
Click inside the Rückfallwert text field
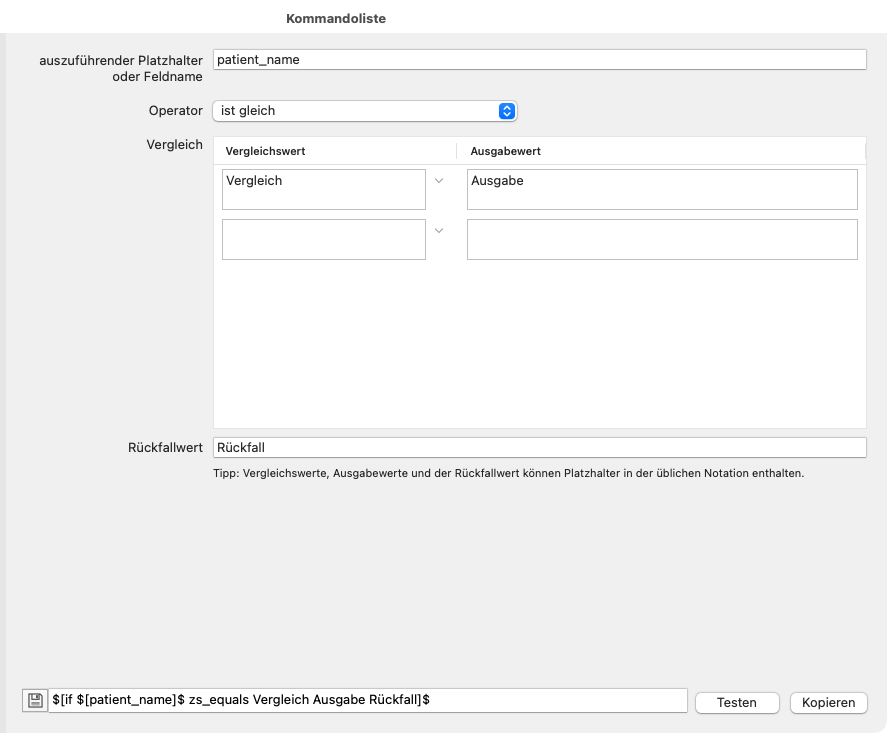point(539,447)
